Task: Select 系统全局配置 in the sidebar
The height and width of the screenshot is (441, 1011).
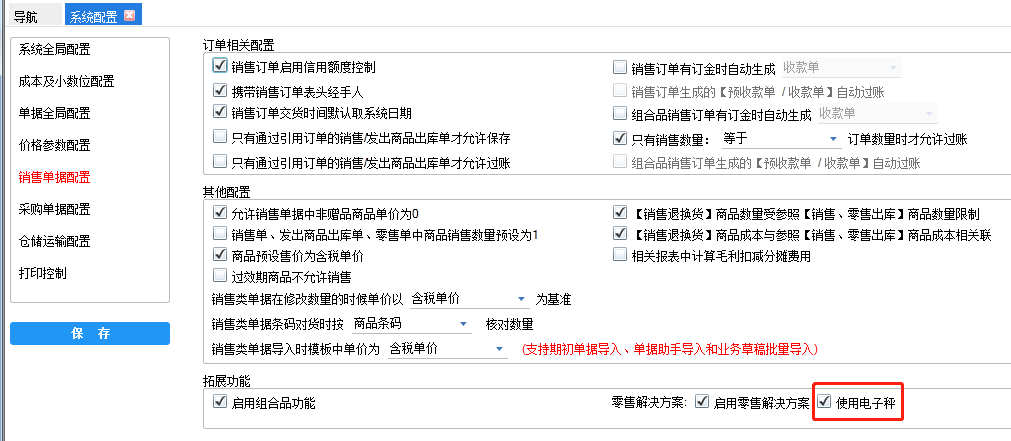Action: click(x=55, y=49)
